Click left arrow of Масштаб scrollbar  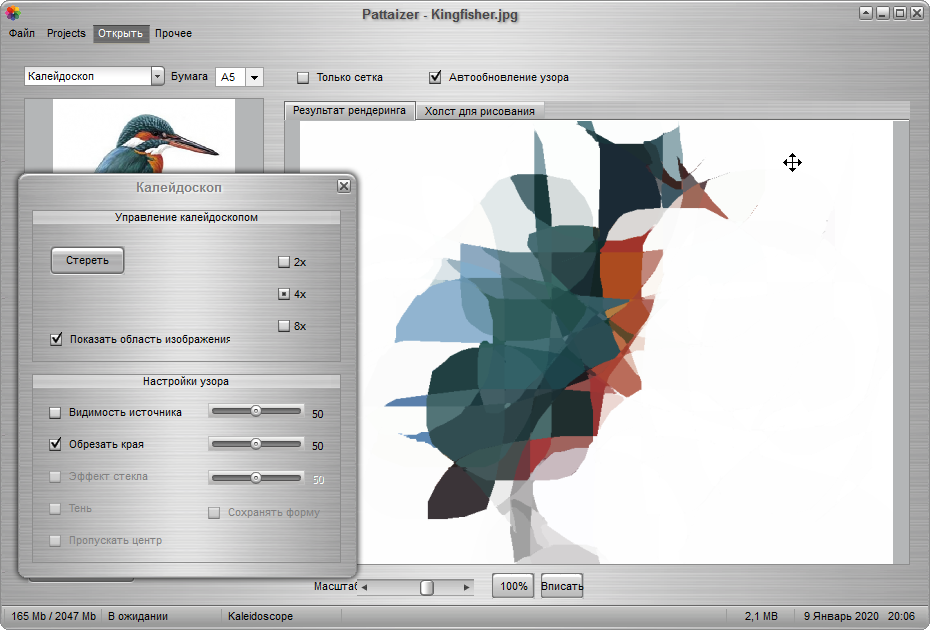tap(364, 587)
